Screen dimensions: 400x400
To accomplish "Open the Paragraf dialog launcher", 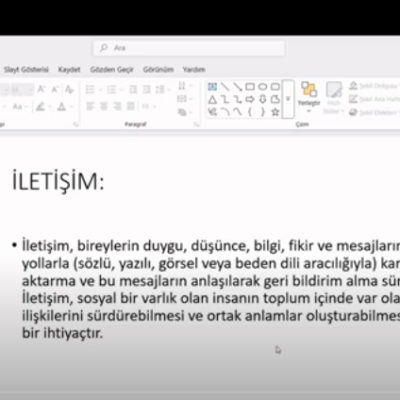I will click(x=197, y=124).
